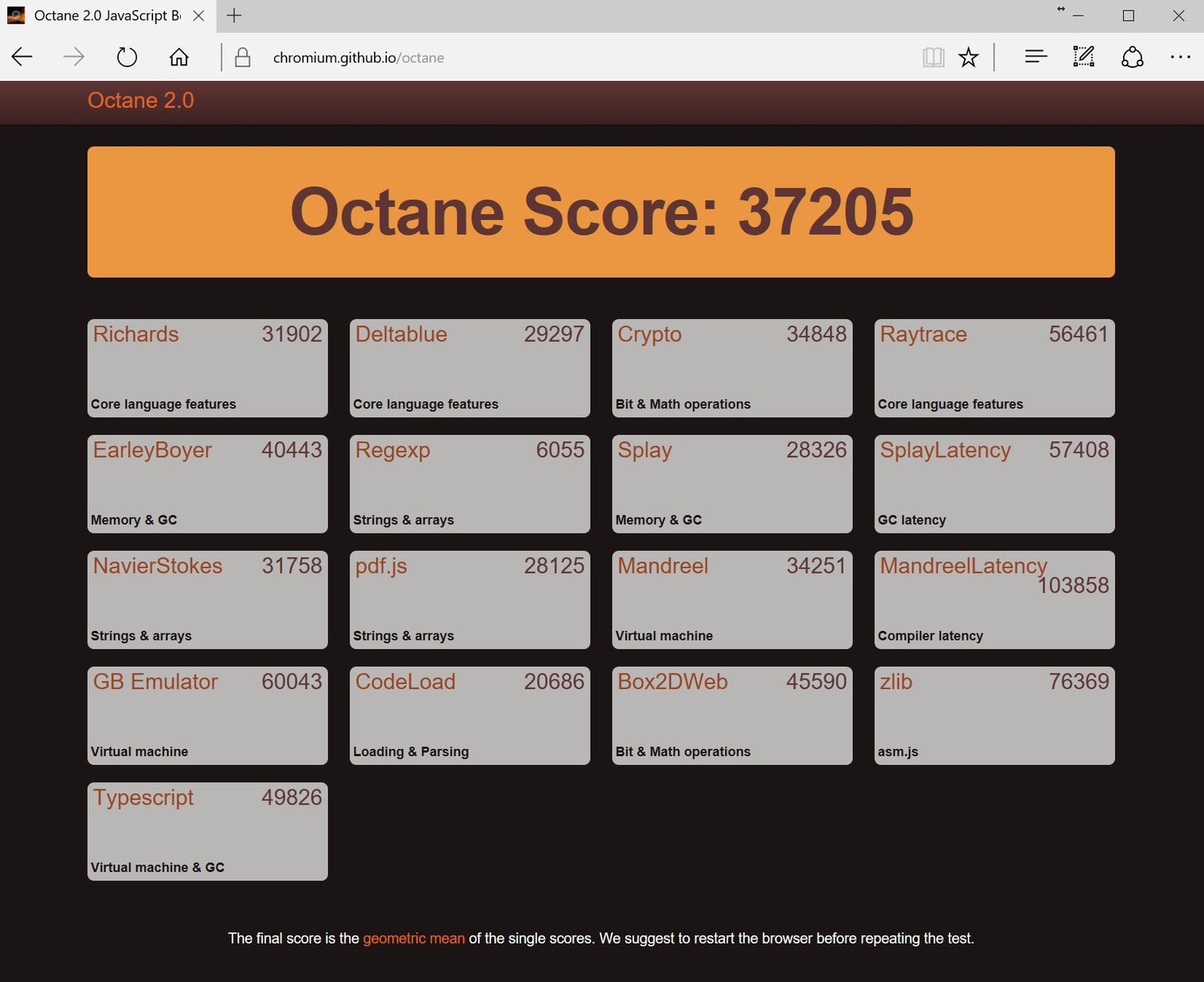Click the Octane 2.0 header title
The image size is (1204, 982).
(141, 101)
